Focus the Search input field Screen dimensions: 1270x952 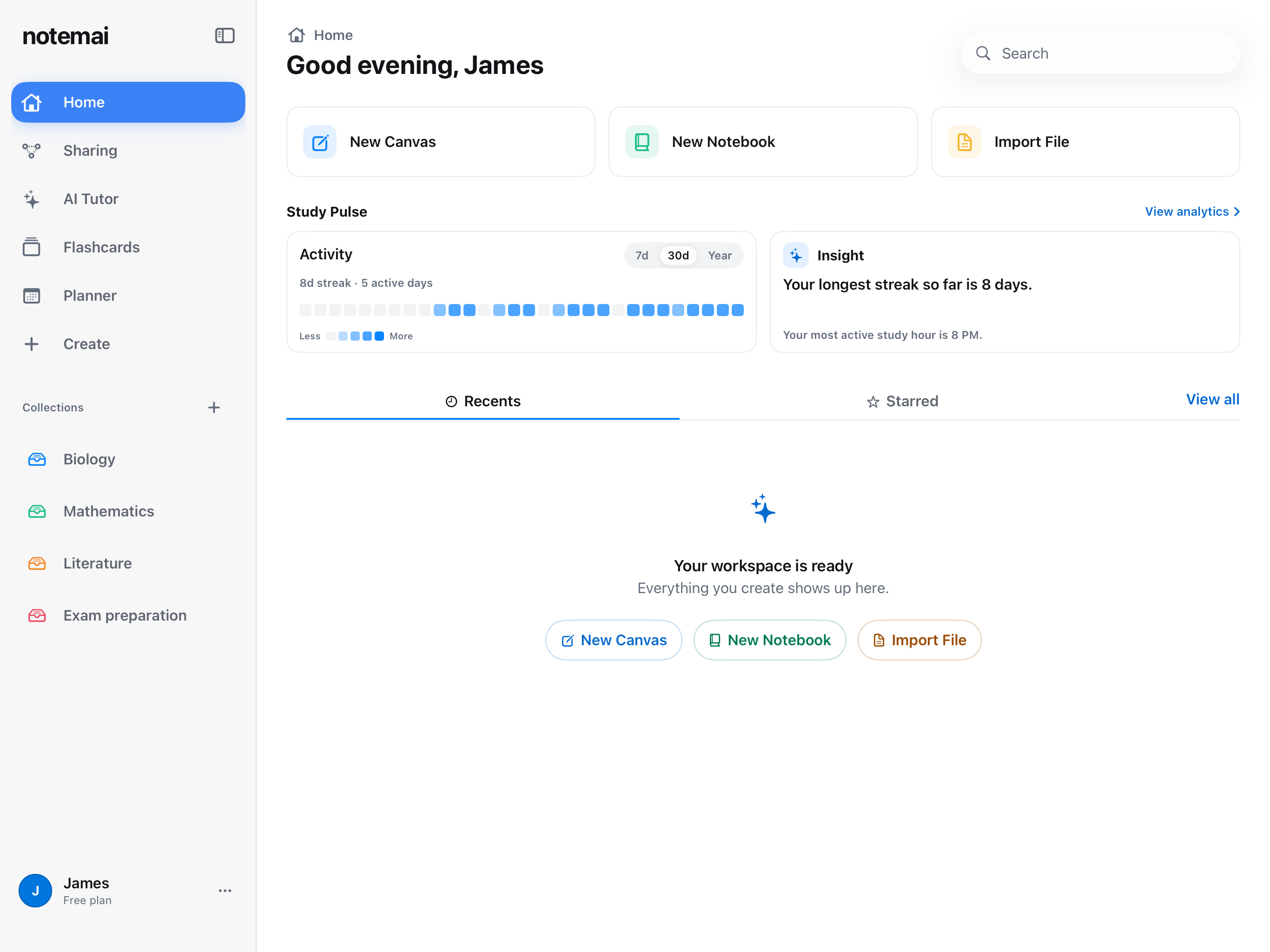click(1100, 53)
